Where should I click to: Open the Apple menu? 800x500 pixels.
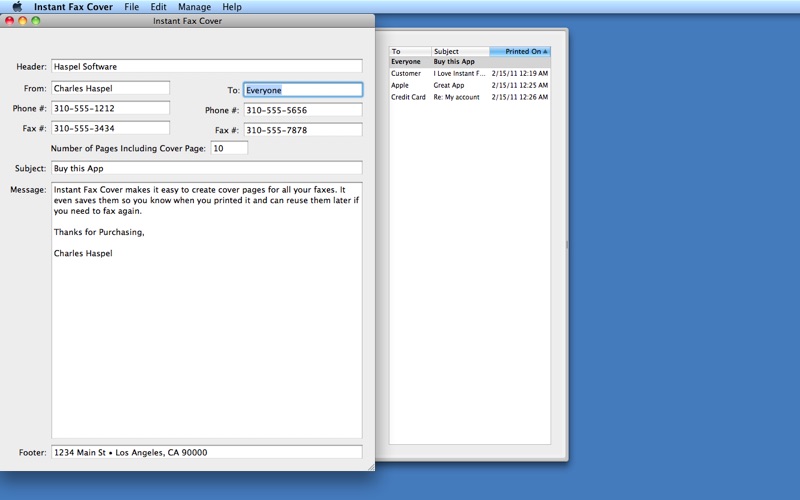click(x=16, y=7)
